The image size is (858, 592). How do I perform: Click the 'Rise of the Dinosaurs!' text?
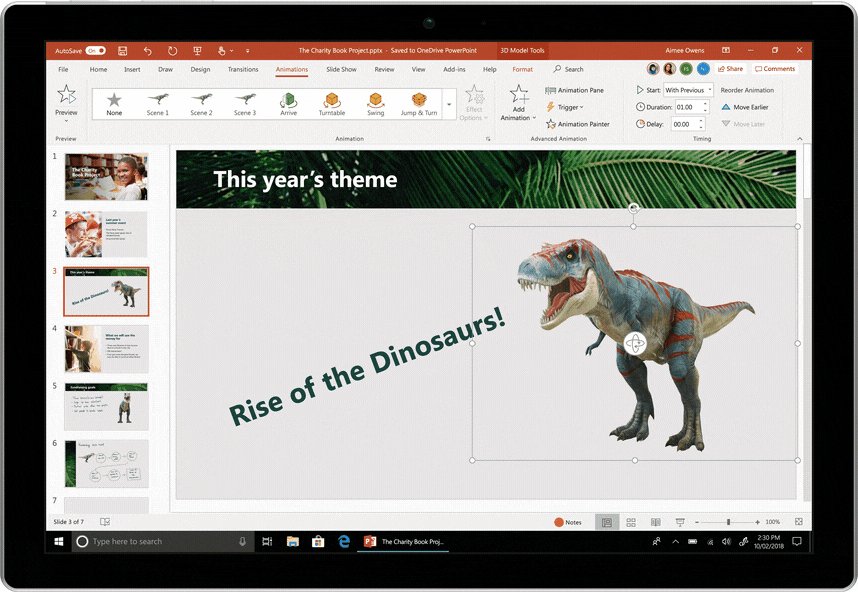pos(366,365)
